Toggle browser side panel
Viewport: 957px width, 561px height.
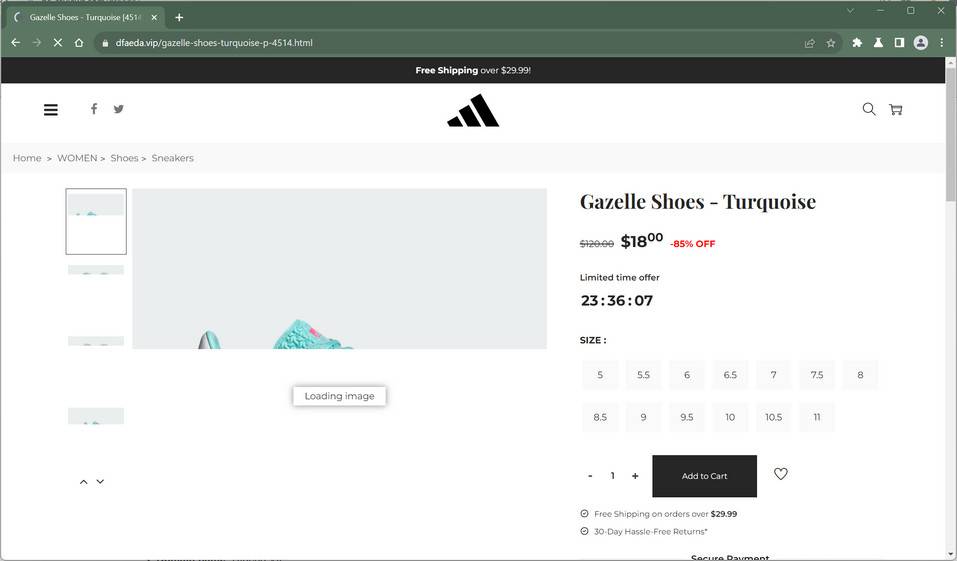coord(899,43)
